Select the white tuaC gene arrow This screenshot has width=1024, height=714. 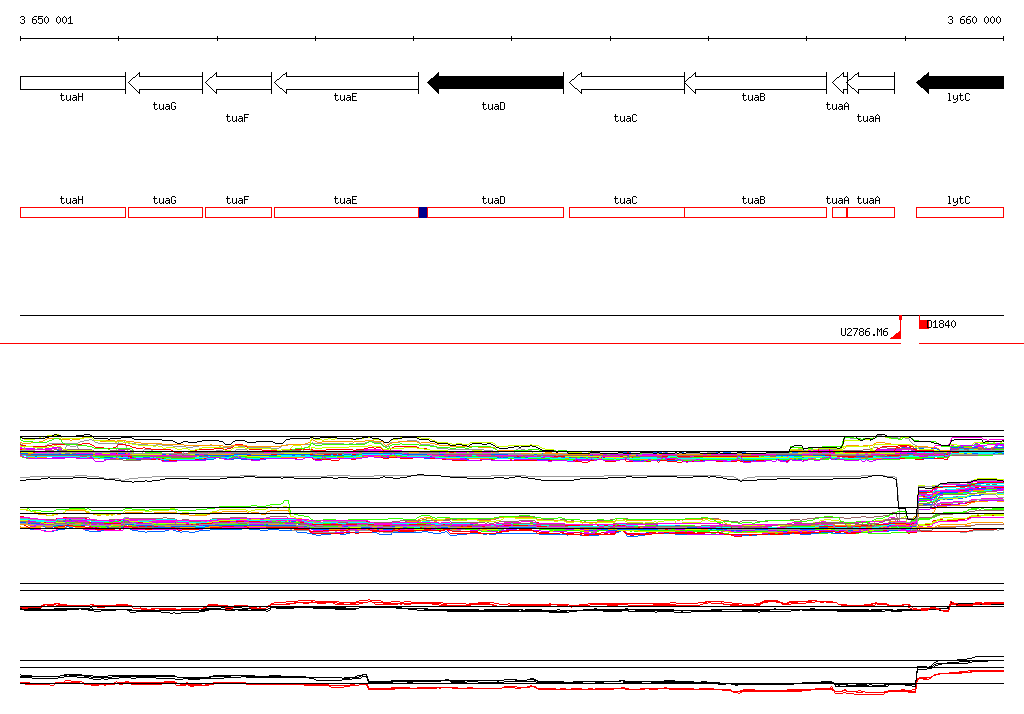[x=626, y=83]
